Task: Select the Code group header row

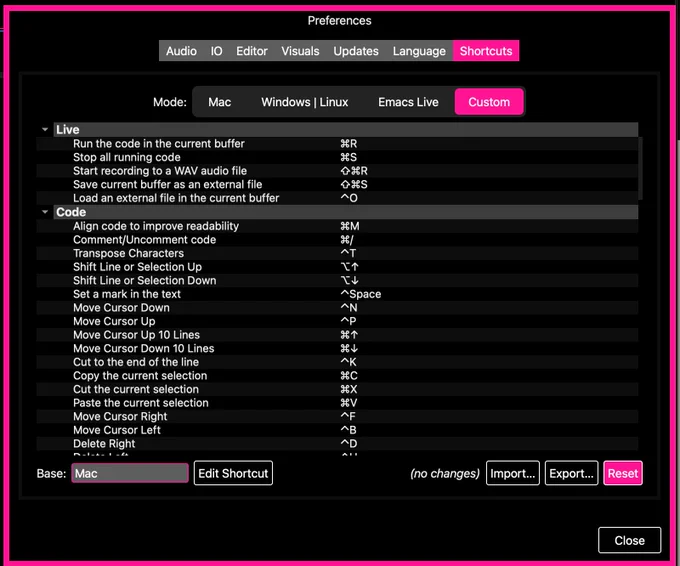Action: point(346,212)
